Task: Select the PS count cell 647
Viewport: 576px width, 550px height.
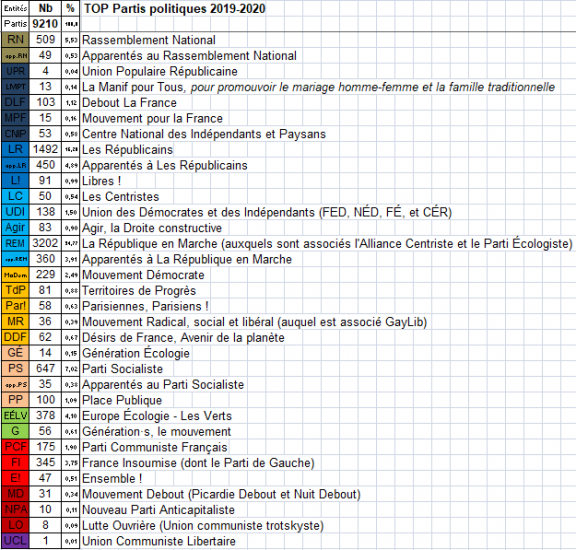Action: click(x=45, y=369)
